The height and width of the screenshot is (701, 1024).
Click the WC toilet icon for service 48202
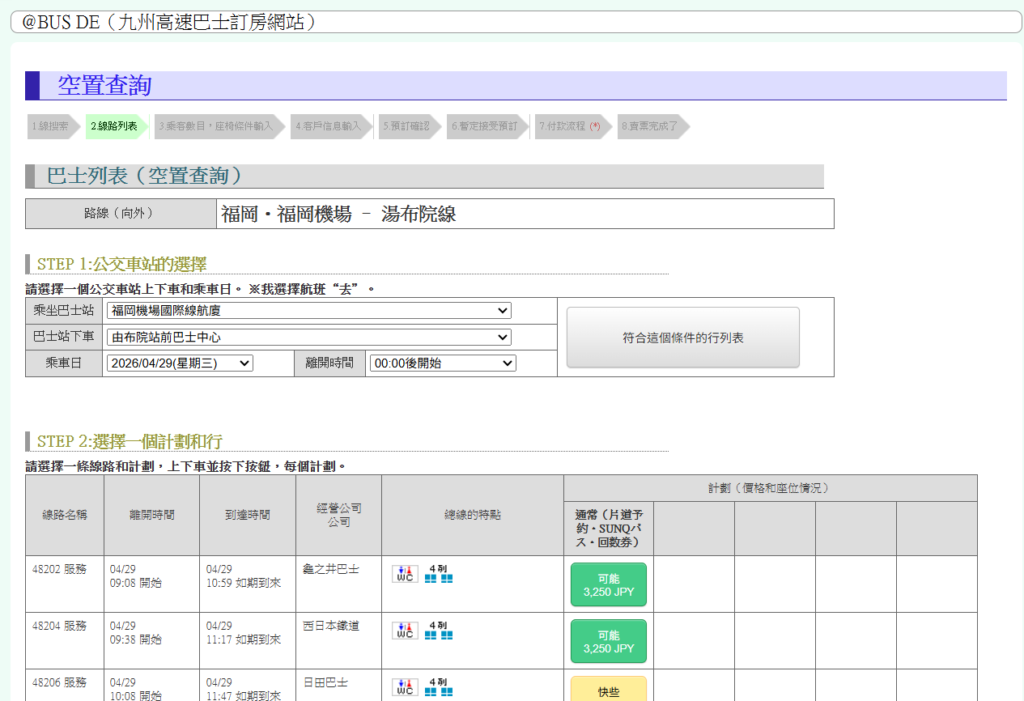click(x=404, y=574)
